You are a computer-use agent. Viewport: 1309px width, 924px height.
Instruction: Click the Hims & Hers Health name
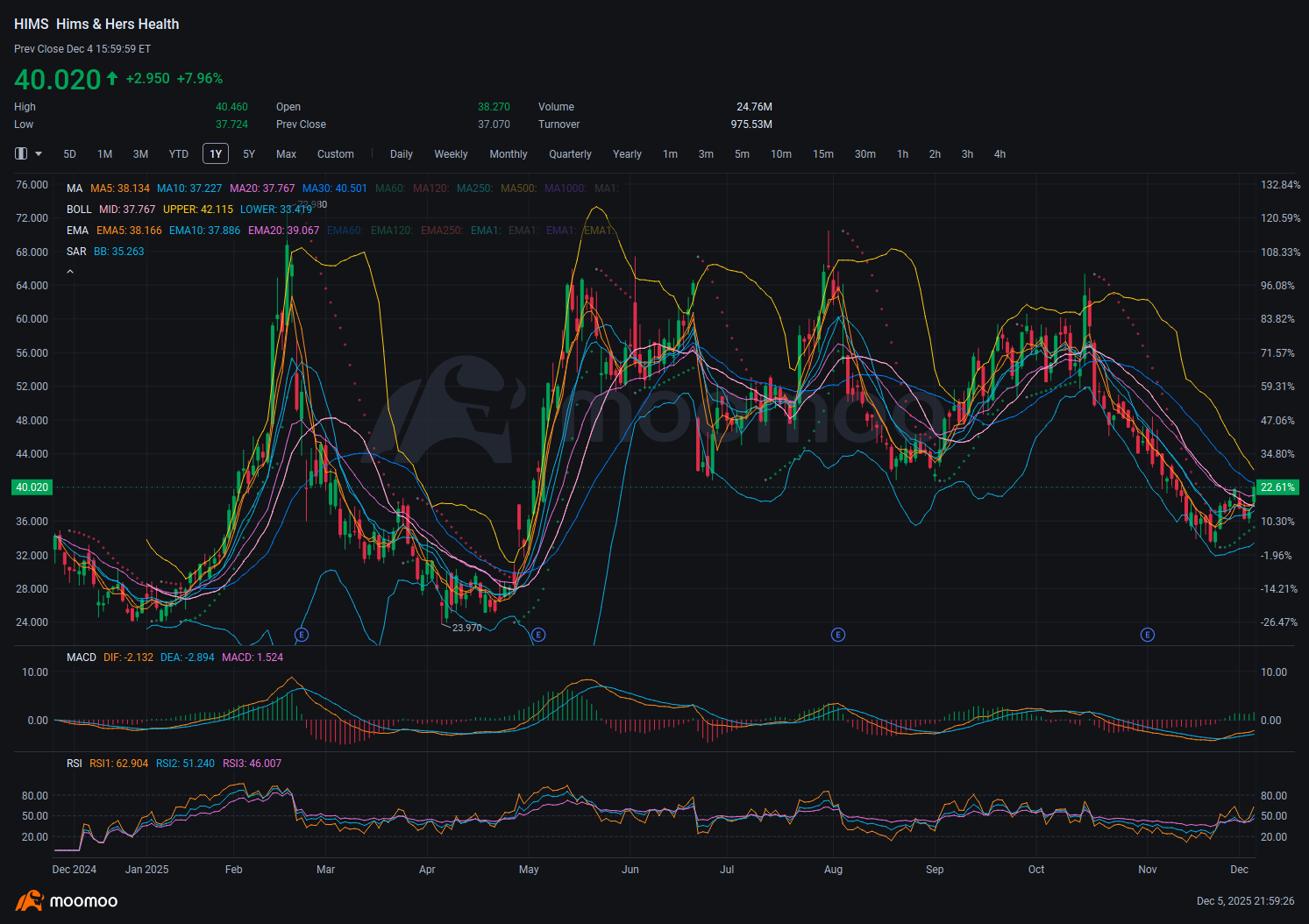click(x=117, y=25)
